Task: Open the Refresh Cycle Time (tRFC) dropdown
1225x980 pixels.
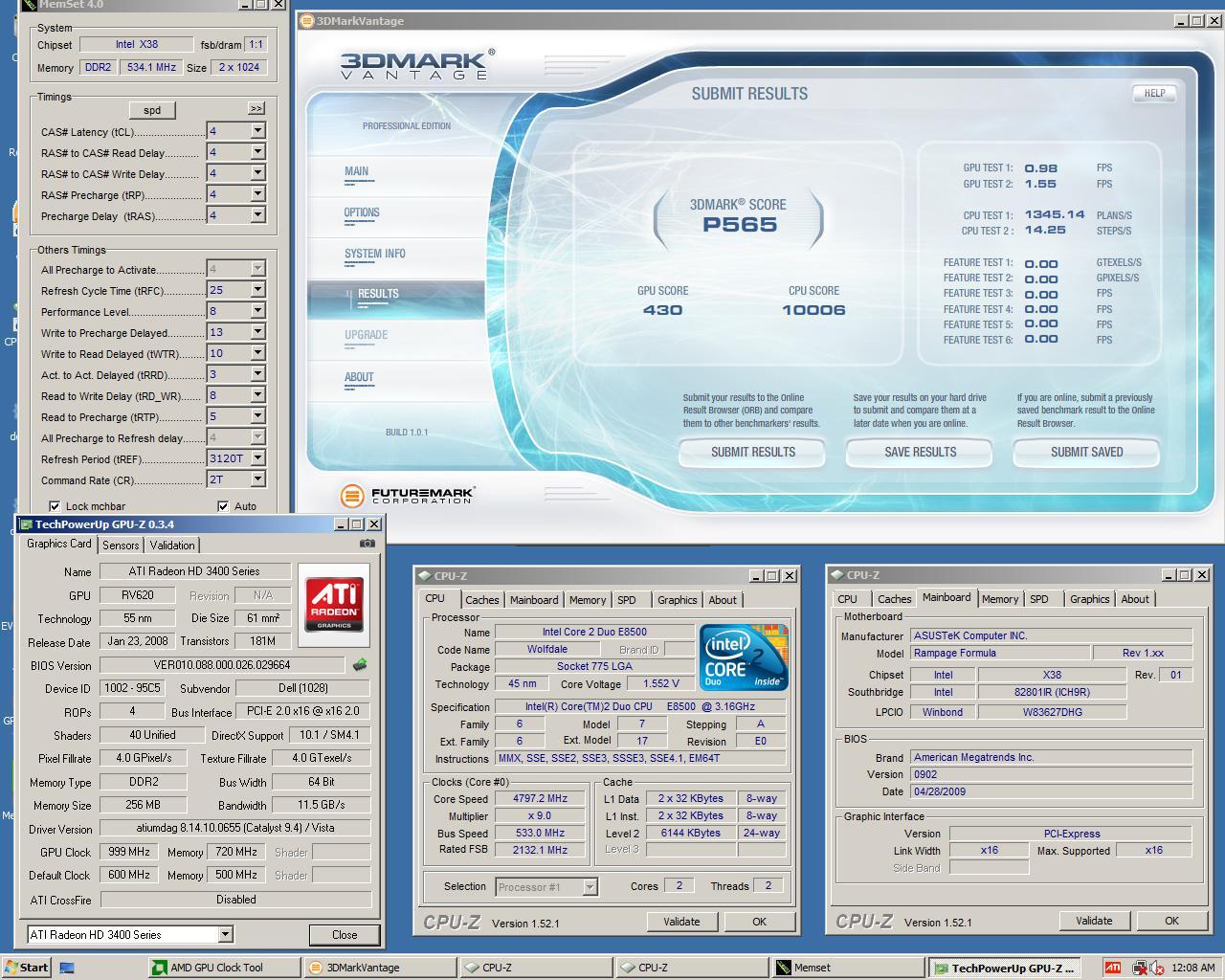Action: [x=257, y=290]
